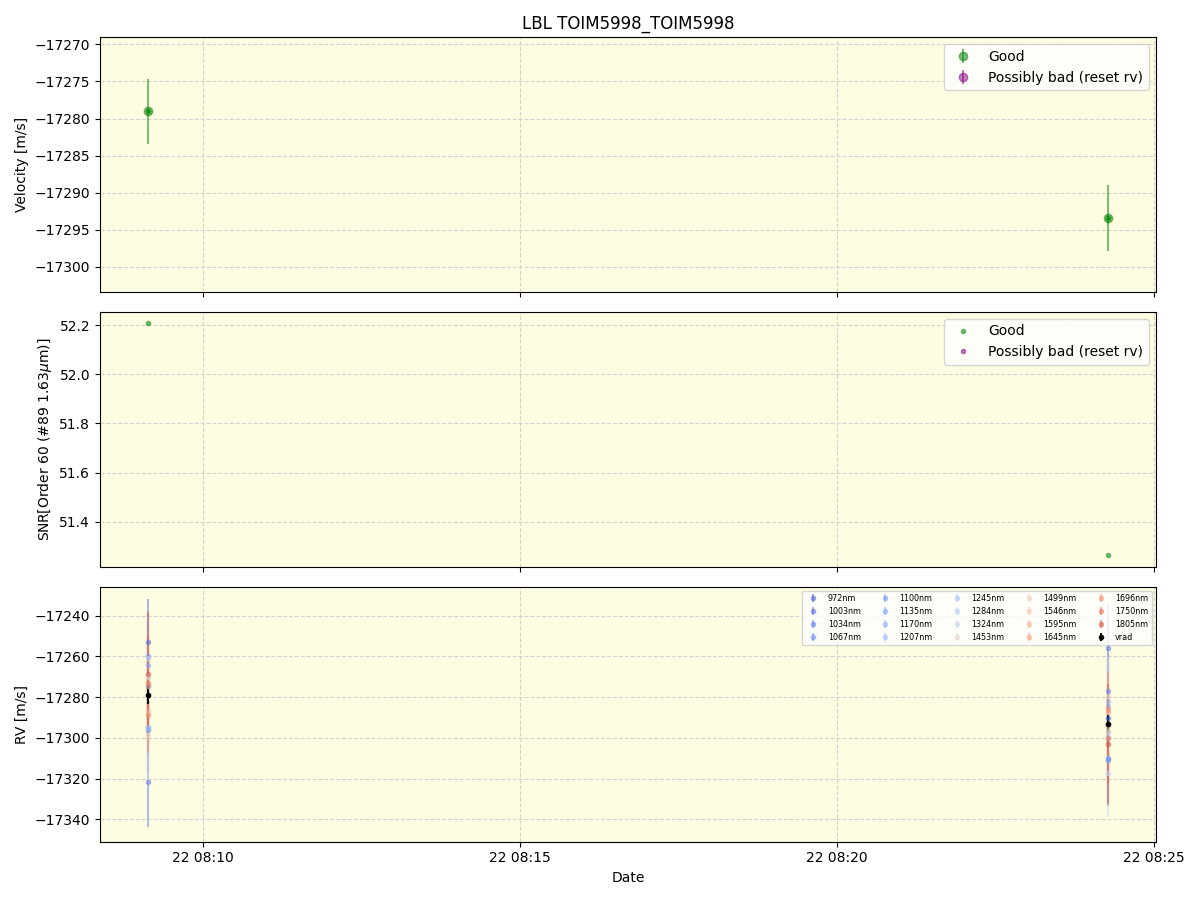Click the '22 08:10' date tick label
This screenshot has width=1200, height=900.
[203, 857]
